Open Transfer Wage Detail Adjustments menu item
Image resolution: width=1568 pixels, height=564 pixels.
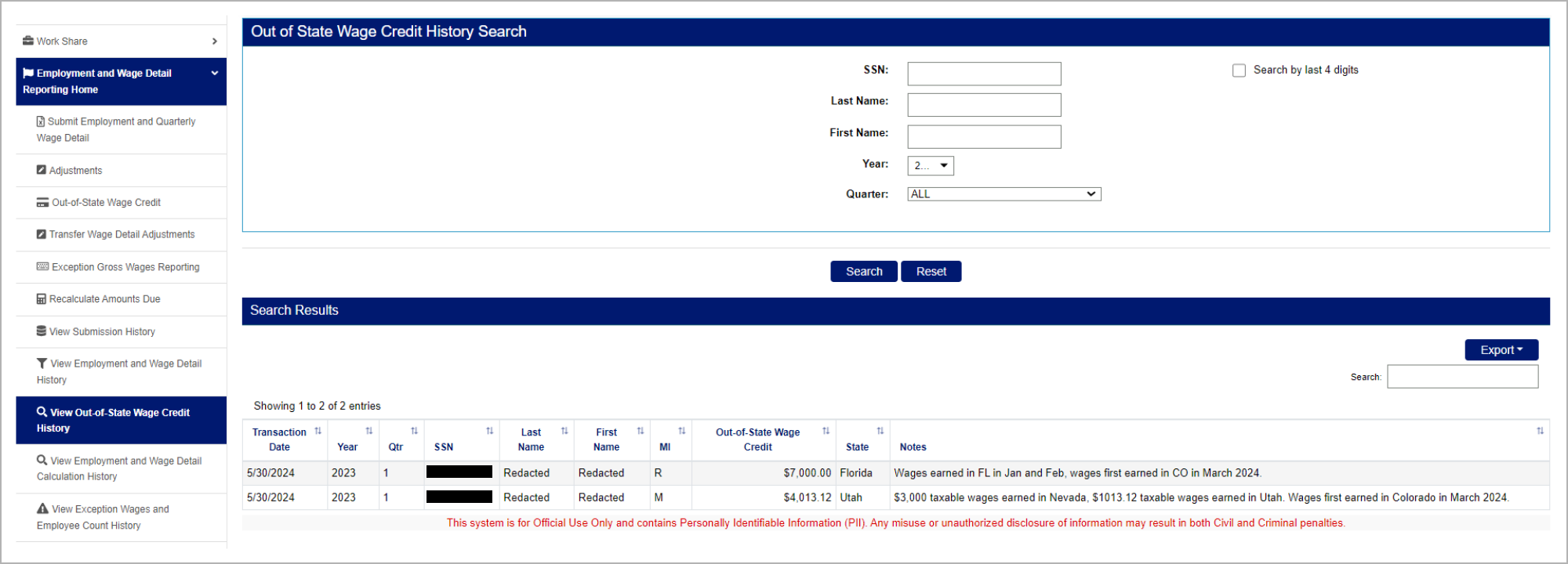click(122, 235)
